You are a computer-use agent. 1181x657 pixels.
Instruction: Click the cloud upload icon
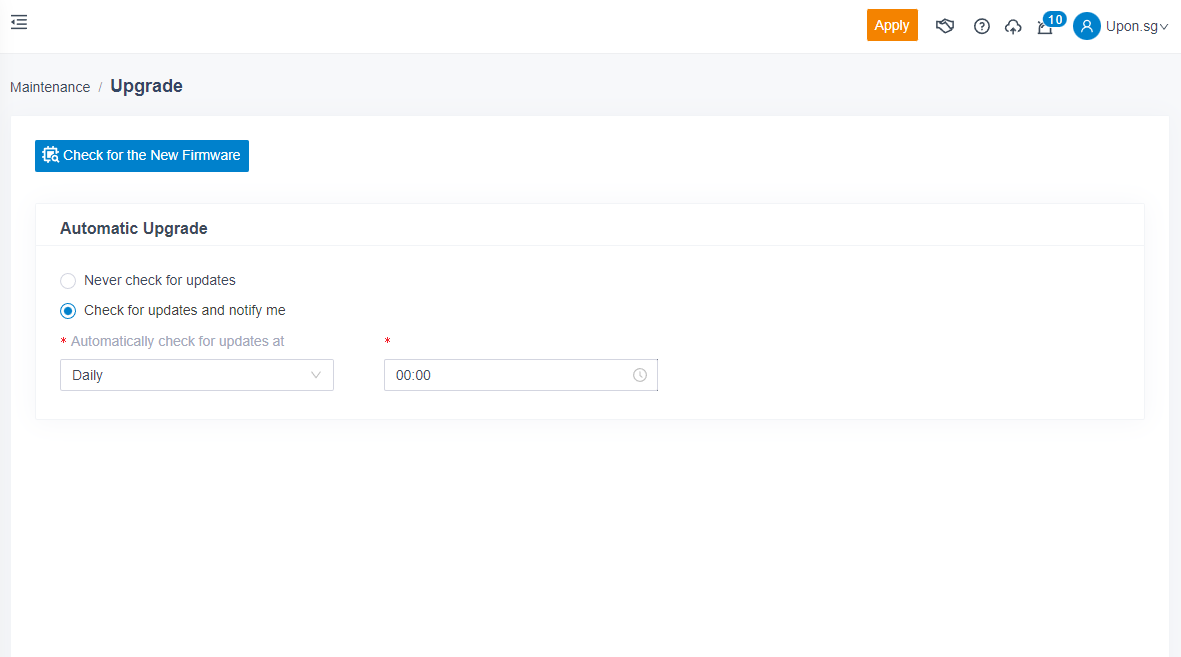1013,27
